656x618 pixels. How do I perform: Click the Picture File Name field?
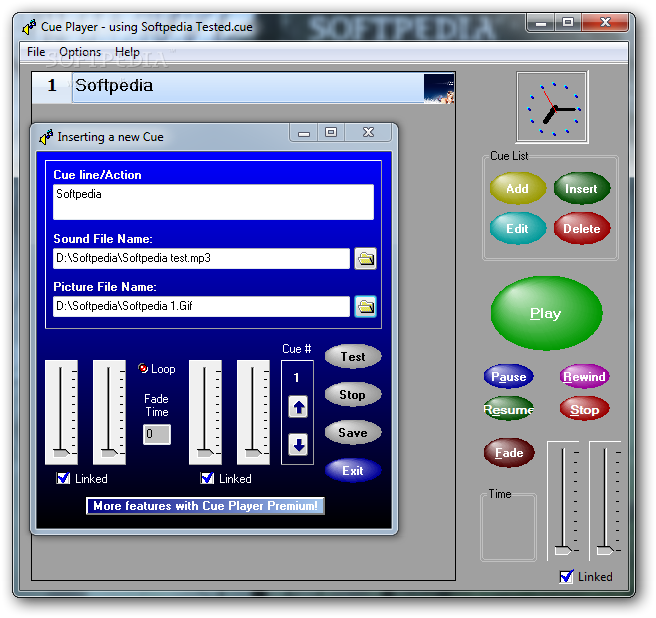pos(201,307)
